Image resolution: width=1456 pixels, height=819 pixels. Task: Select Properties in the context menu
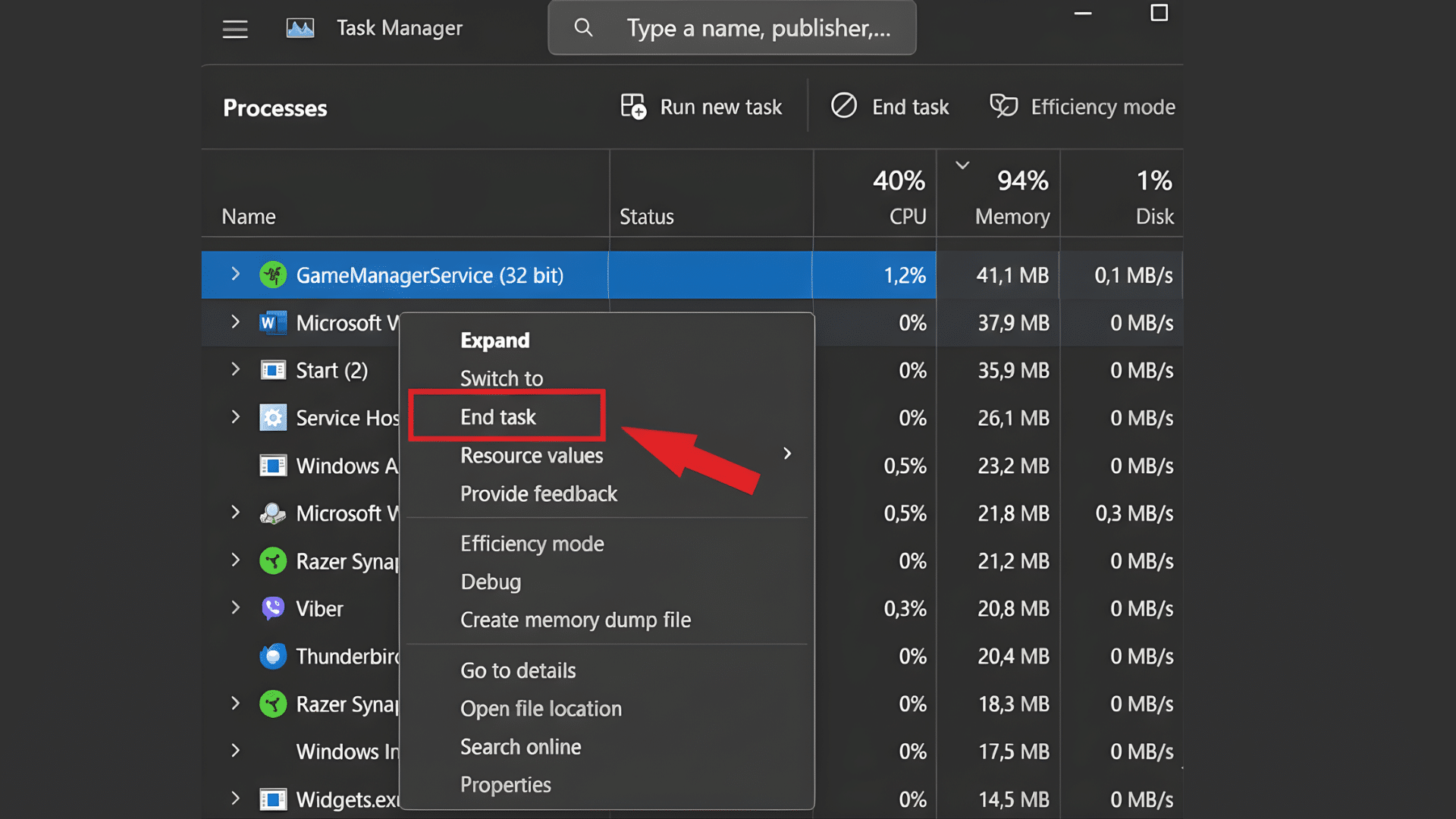(x=505, y=785)
